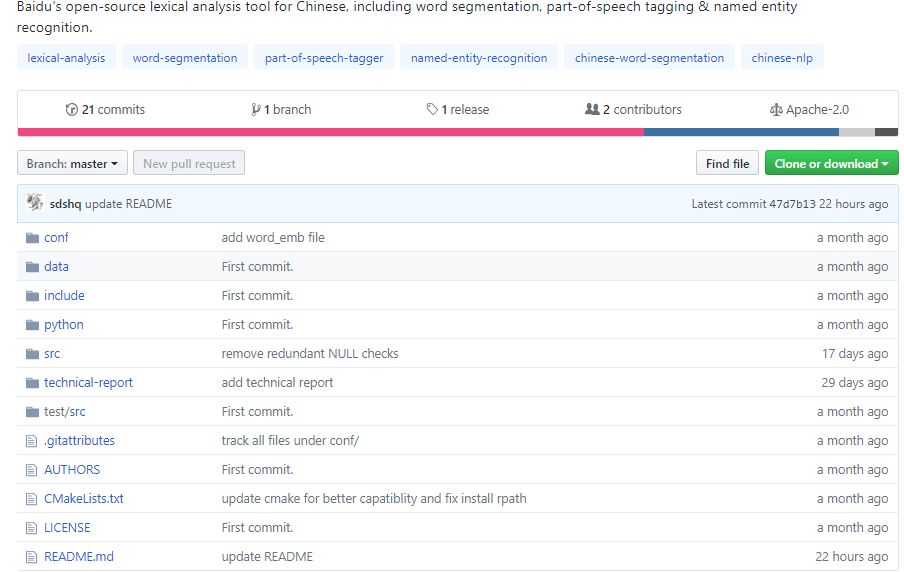Viewport: 904px width, 572px height.
Task: Click the license scale icon near Apache-2.0
Action: [x=776, y=110]
